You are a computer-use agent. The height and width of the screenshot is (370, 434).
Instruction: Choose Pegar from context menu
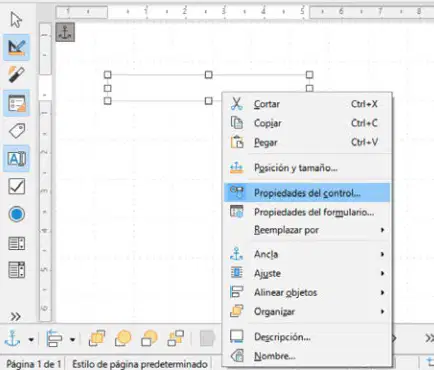tap(307, 142)
